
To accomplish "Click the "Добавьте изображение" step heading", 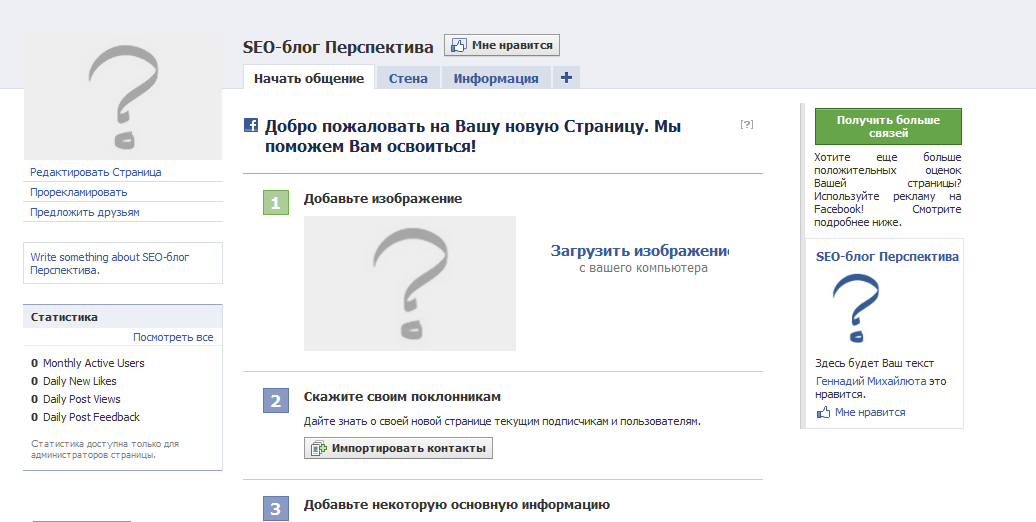I will [383, 198].
